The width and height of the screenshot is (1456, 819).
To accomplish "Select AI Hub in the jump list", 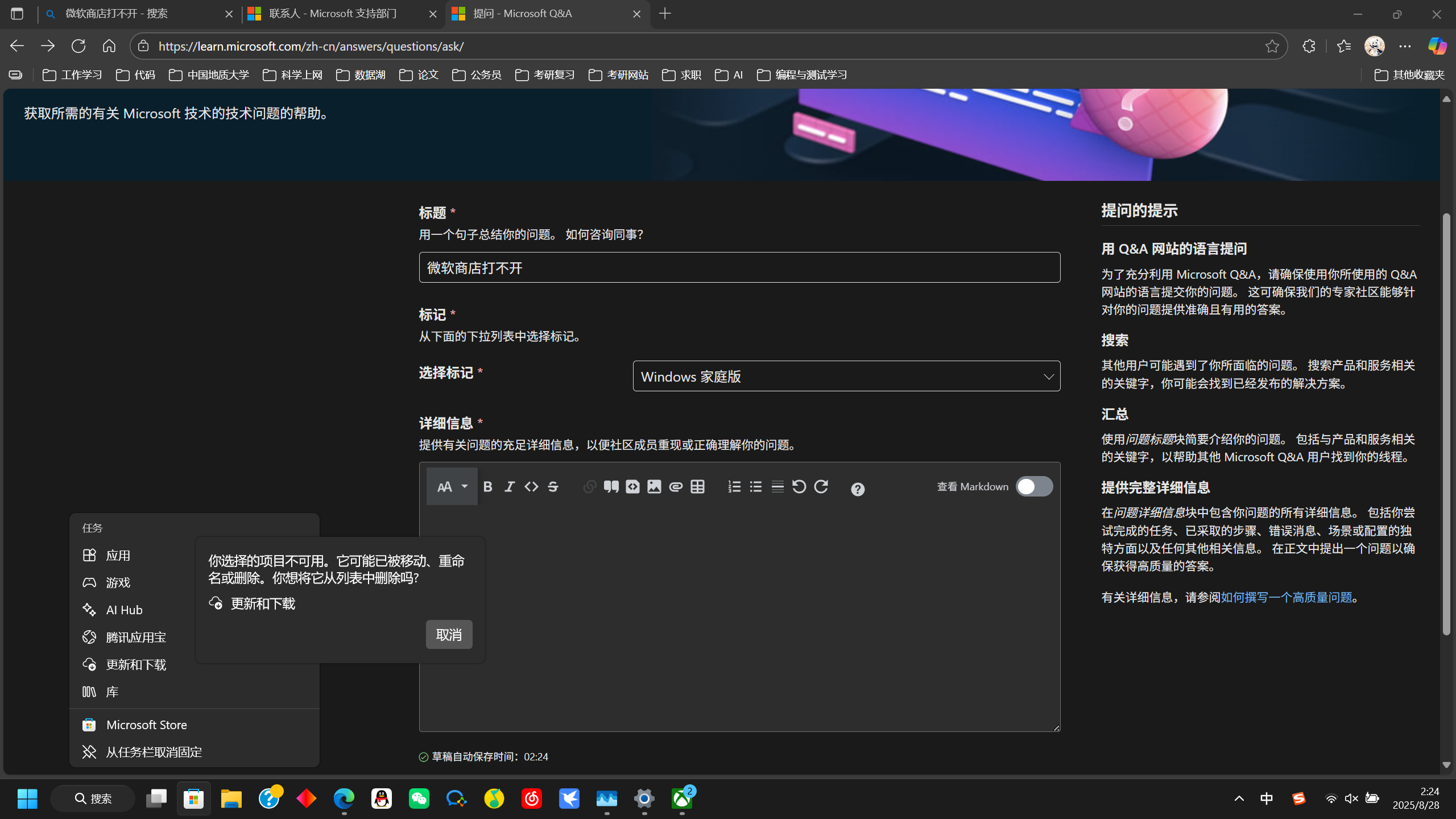I will (195, 610).
